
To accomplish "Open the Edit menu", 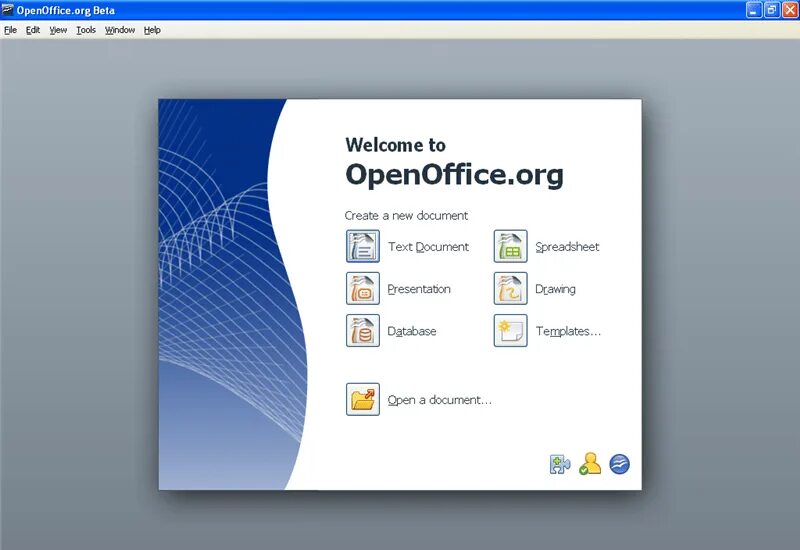I will [x=33, y=30].
